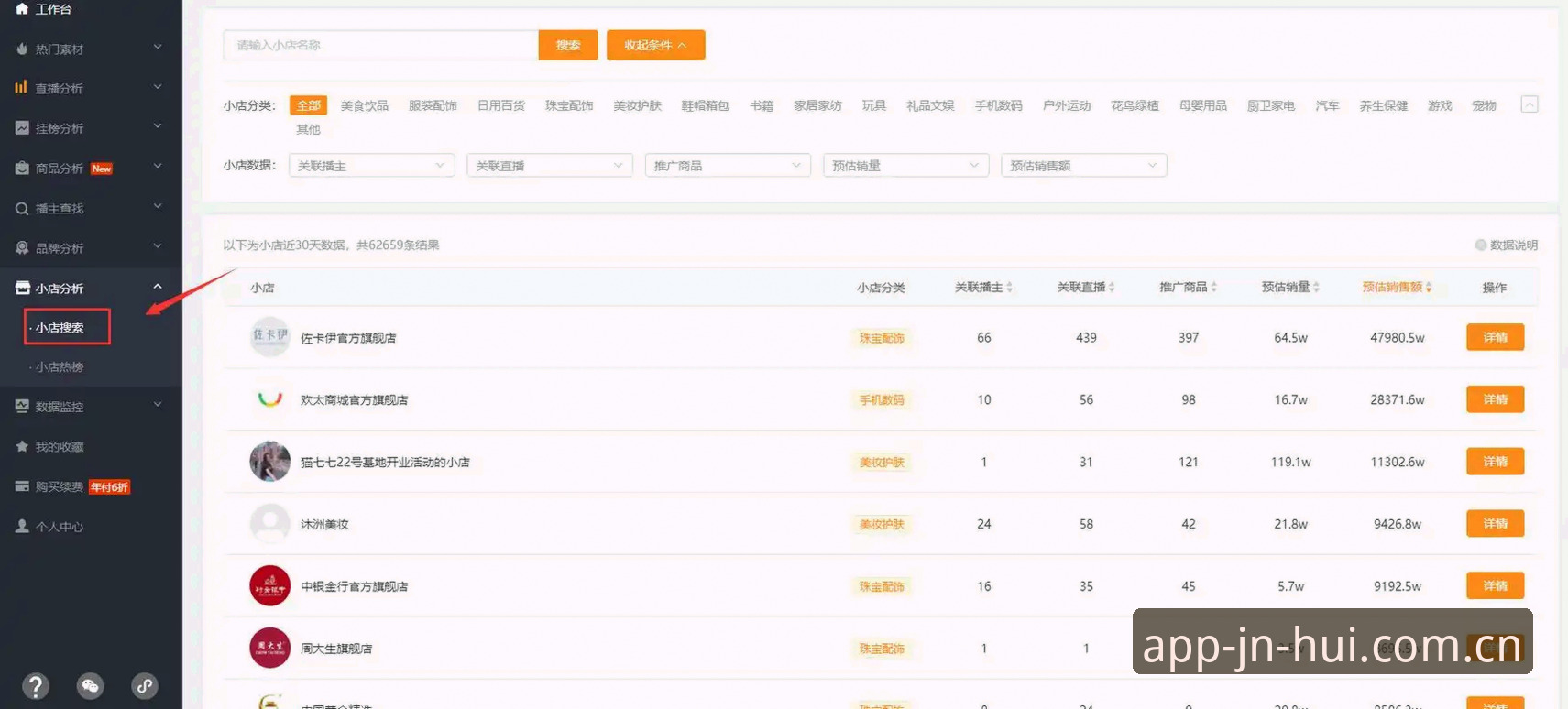Expand the 数据监控 sidebar chevron
Screen dimensions: 1568x709
(x=158, y=404)
